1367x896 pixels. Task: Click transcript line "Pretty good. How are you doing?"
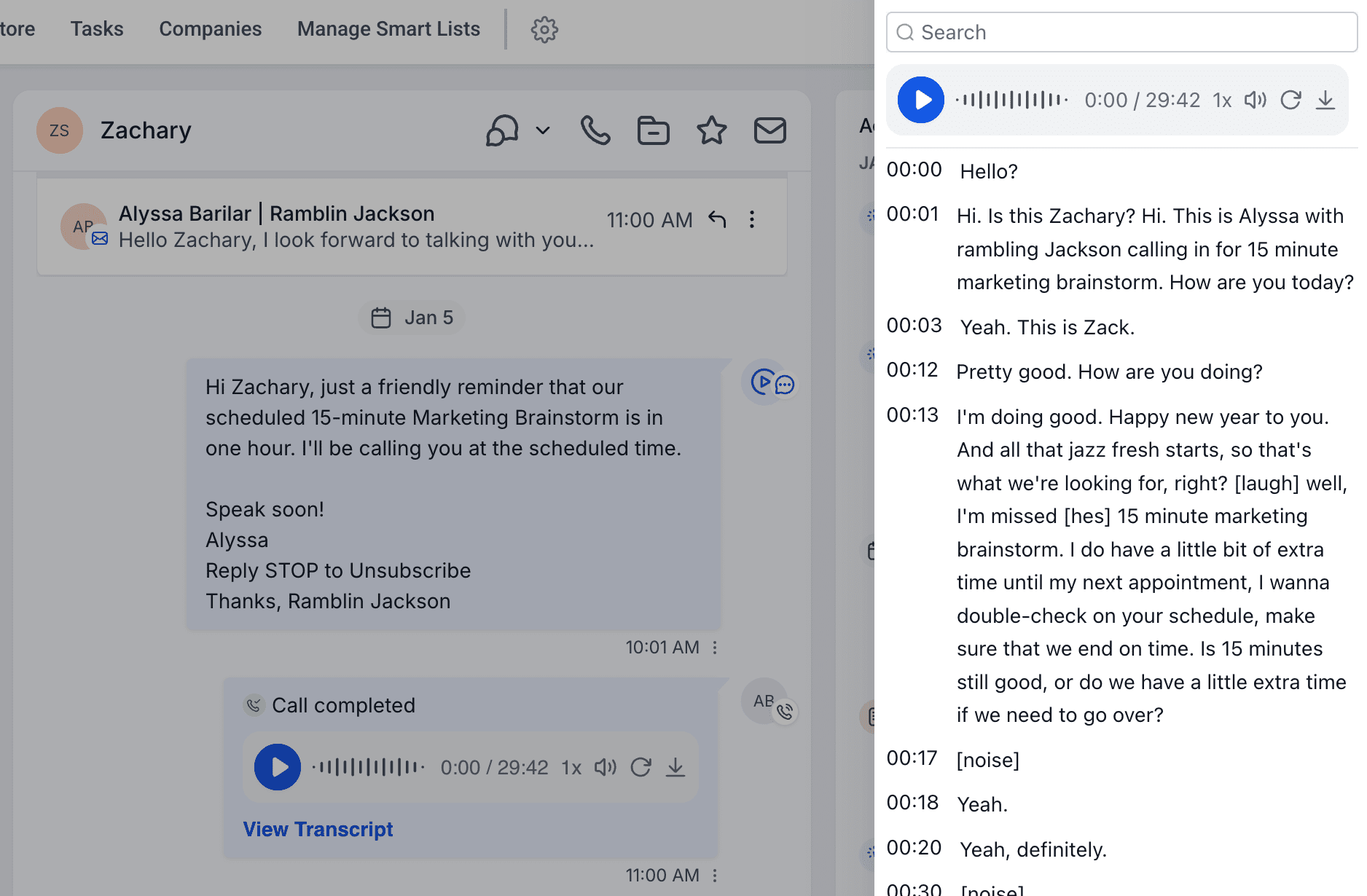pos(1109,372)
